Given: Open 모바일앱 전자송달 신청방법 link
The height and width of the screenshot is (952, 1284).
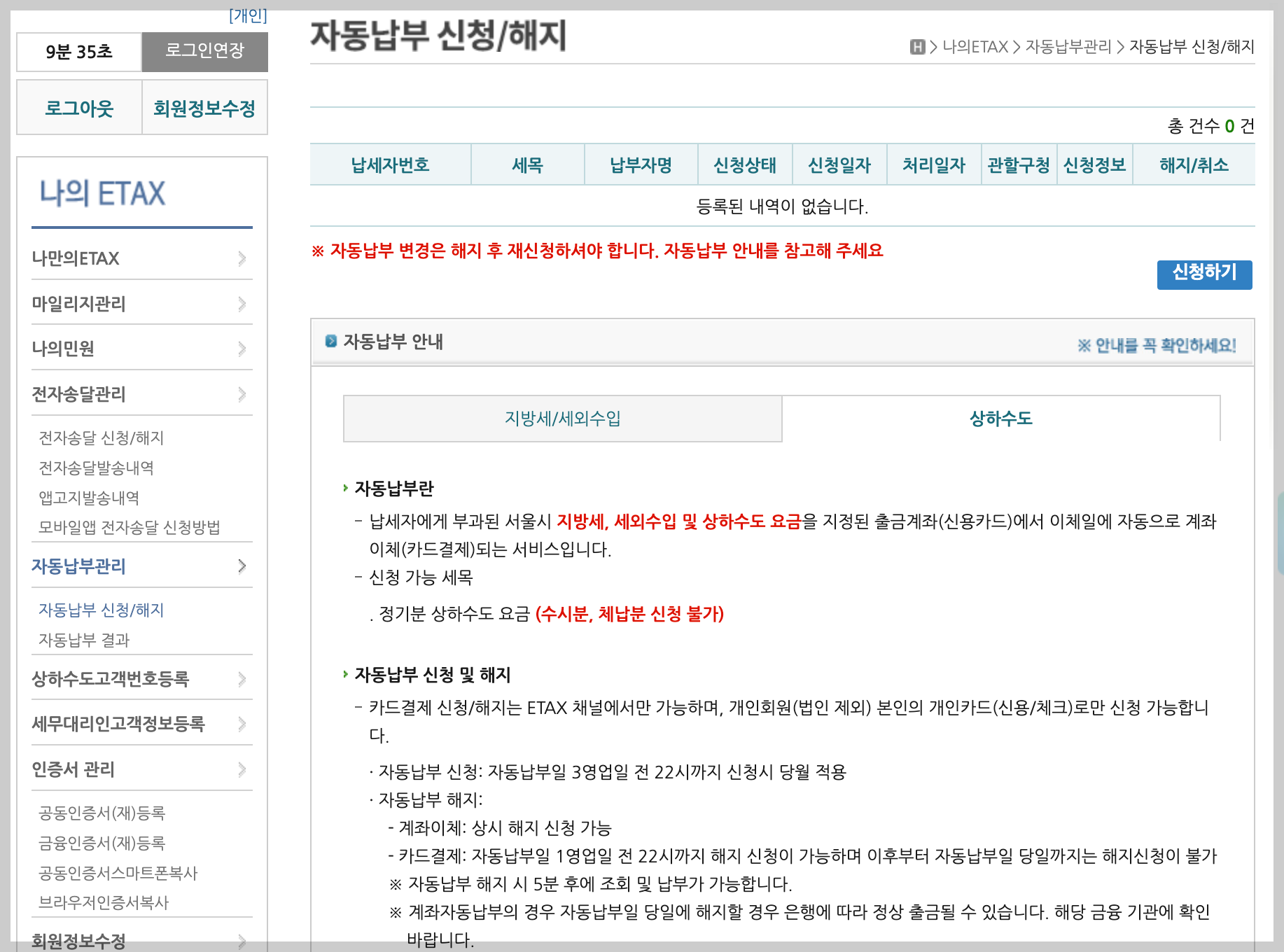Looking at the screenshot, I should (x=130, y=527).
